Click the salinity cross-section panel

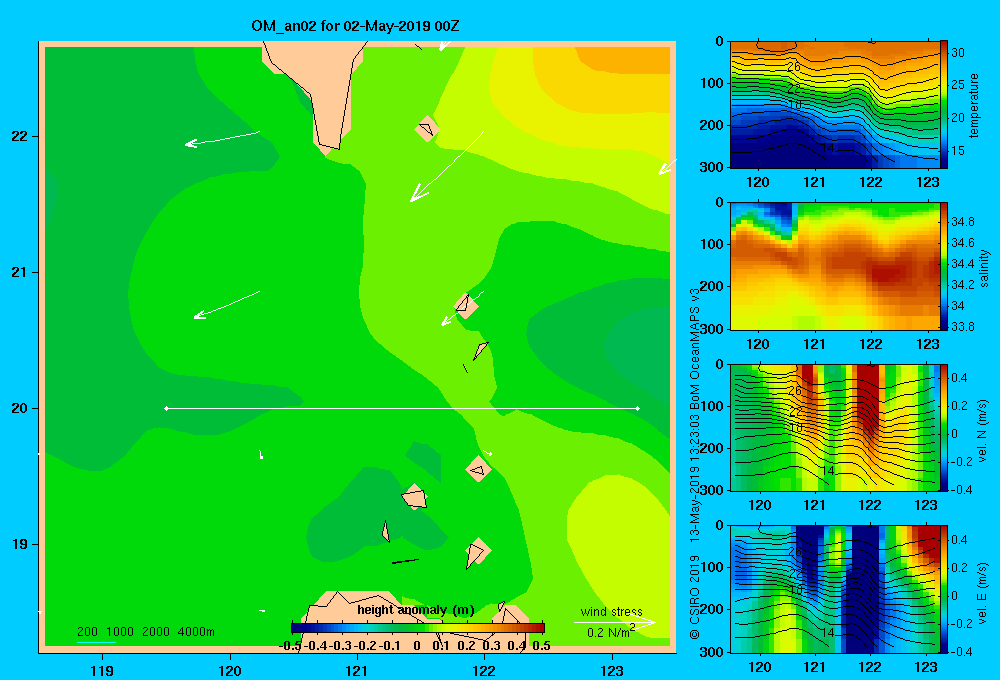835,266
